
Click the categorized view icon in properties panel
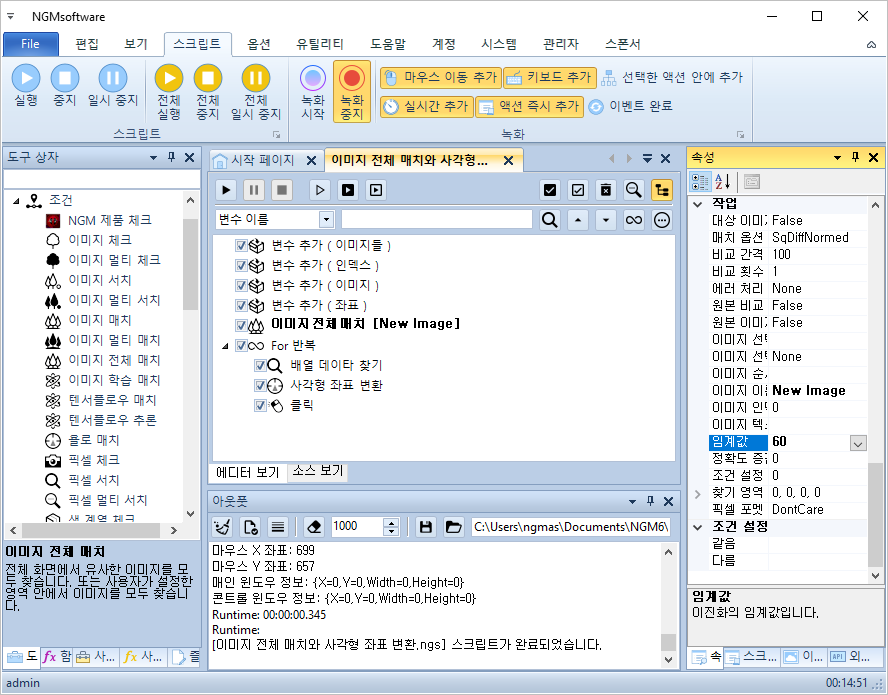point(700,182)
